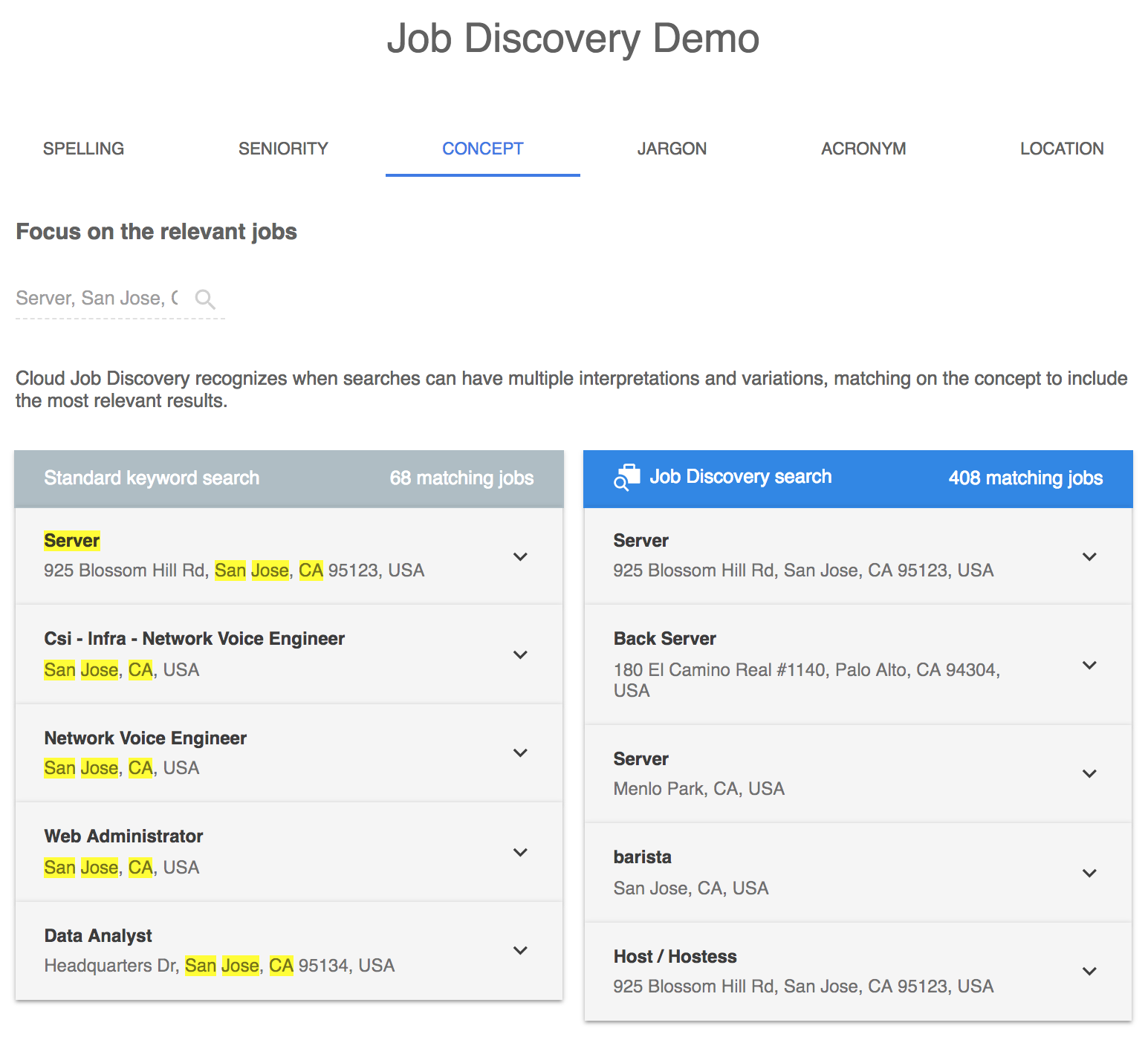Expand the Network Voice Engineer result chevron

[x=520, y=753]
